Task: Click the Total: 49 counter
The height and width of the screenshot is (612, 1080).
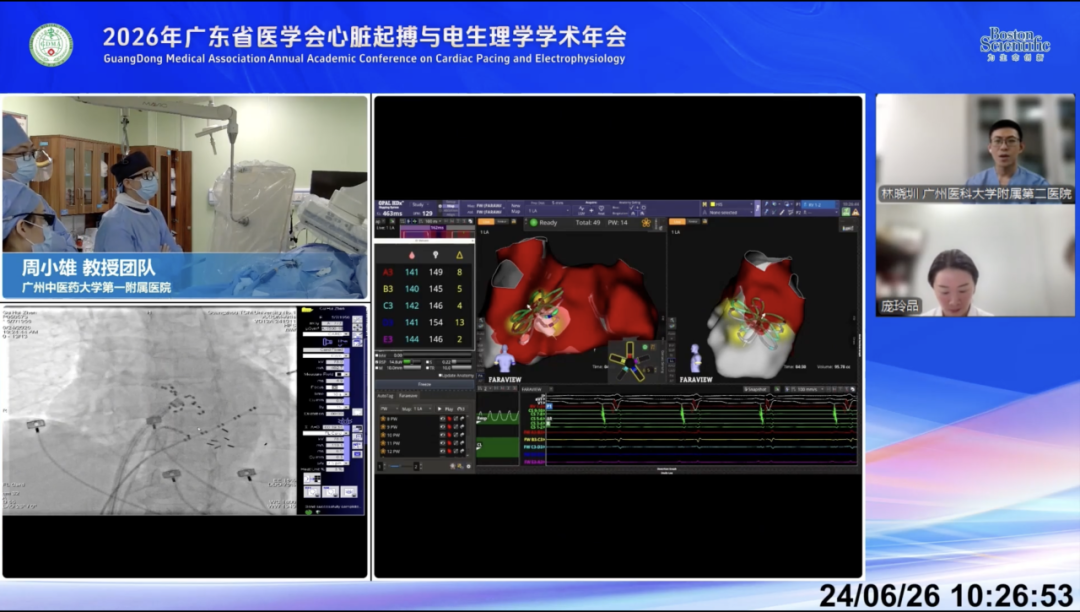Action: (588, 222)
